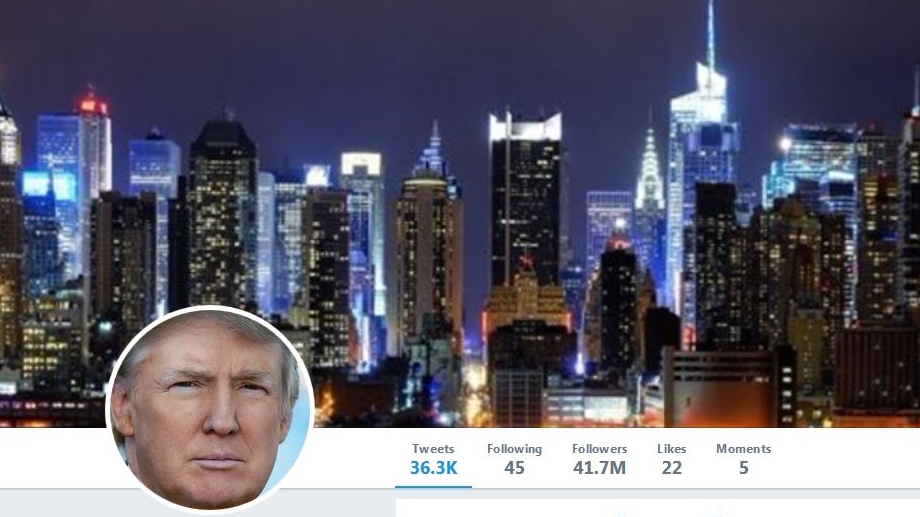This screenshot has width=920, height=517.
Task: Switch to the Following tab
Action: 514,458
